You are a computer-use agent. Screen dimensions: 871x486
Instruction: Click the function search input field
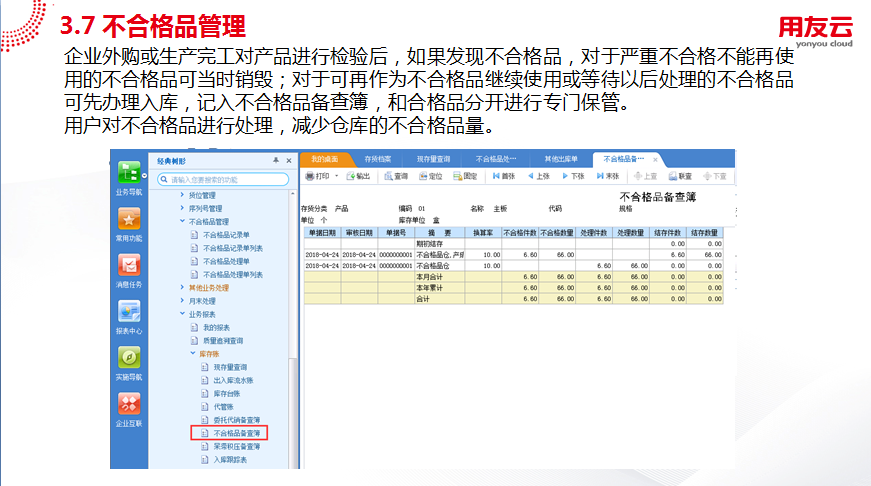[228, 180]
